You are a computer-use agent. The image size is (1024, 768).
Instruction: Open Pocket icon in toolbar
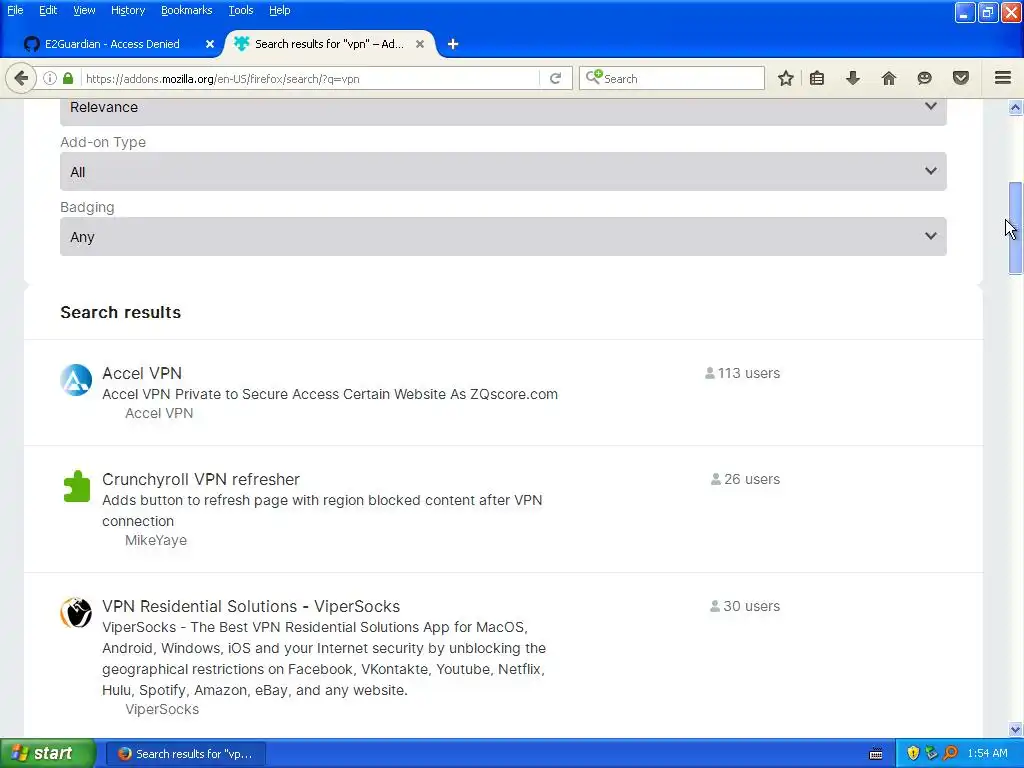click(x=961, y=78)
